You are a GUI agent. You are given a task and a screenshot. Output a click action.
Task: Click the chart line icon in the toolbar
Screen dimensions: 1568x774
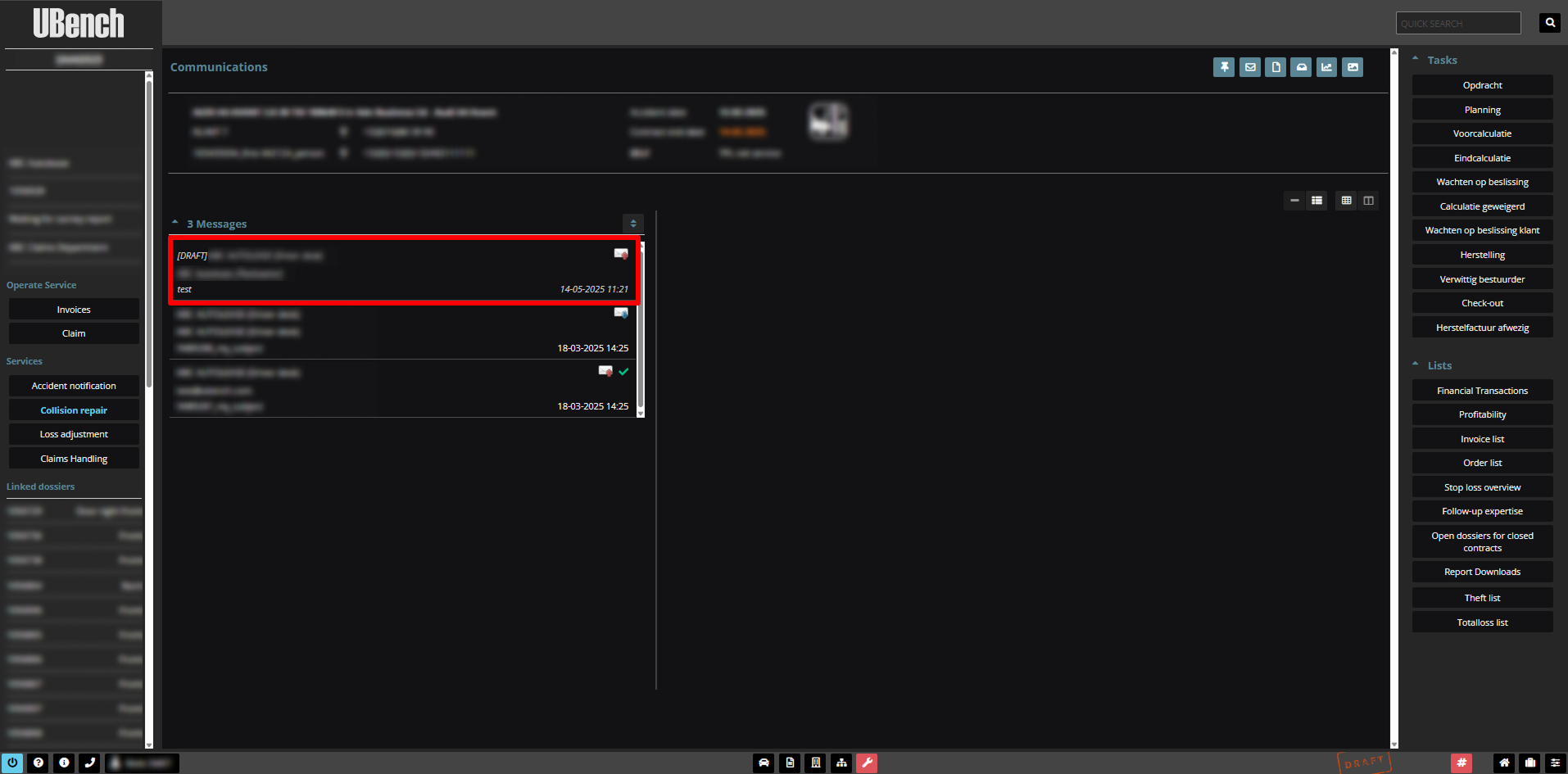[1326, 67]
